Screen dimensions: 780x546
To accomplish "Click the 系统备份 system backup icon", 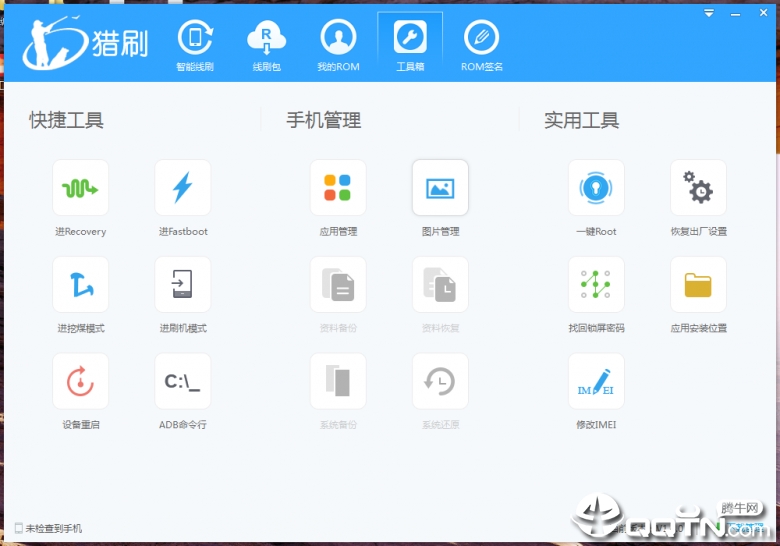I will coord(338,381).
